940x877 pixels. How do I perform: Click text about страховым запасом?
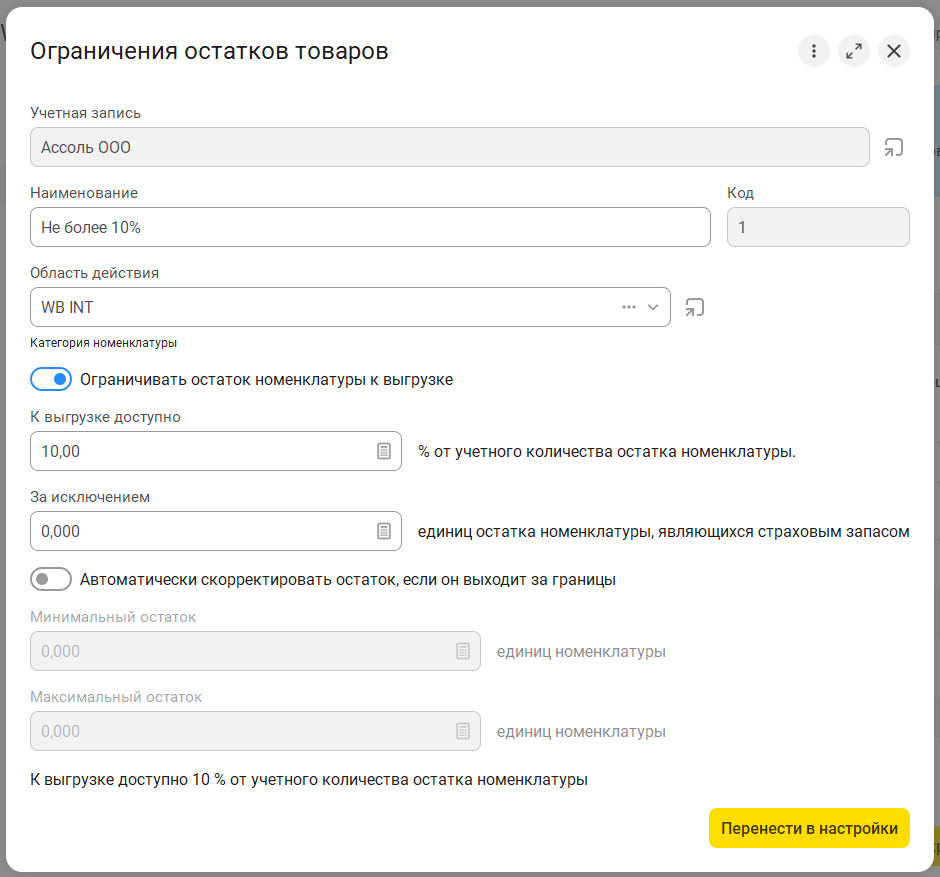664,532
